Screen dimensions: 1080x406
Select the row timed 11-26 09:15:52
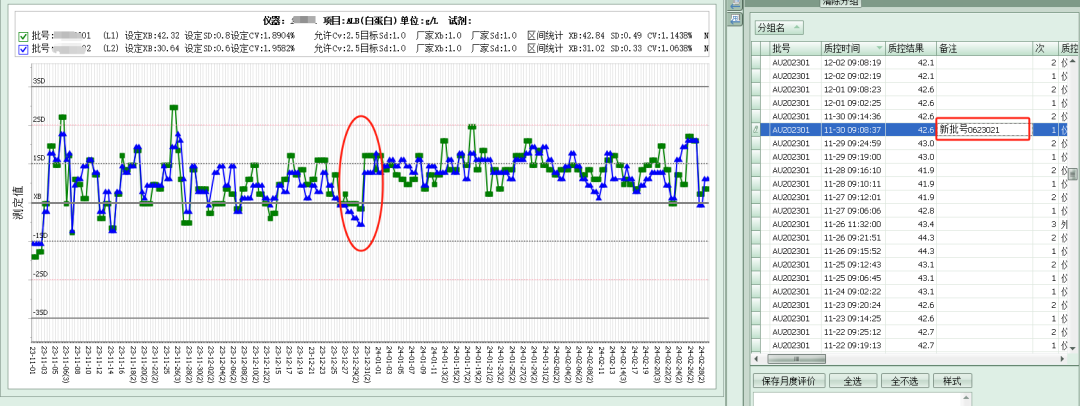coord(909,251)
